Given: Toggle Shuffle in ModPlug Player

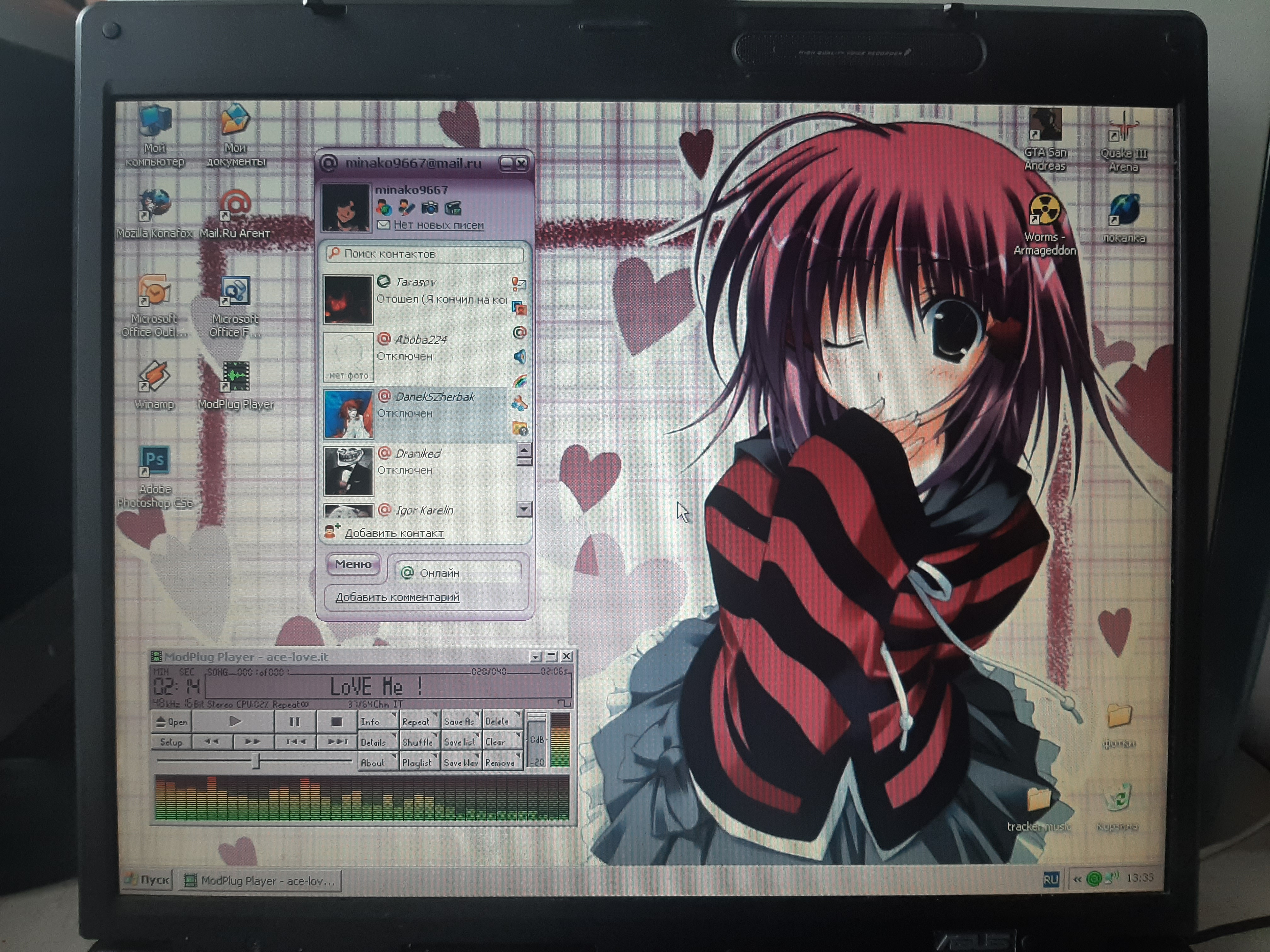Looking at the screenshot, I should [417, 742].
